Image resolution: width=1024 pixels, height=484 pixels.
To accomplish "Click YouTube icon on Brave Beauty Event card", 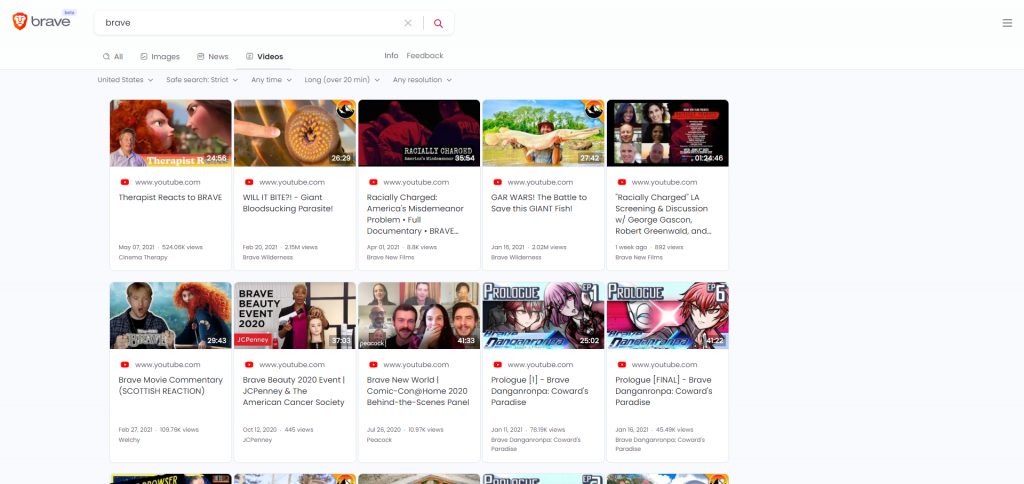I will click(x=249, y=365).
